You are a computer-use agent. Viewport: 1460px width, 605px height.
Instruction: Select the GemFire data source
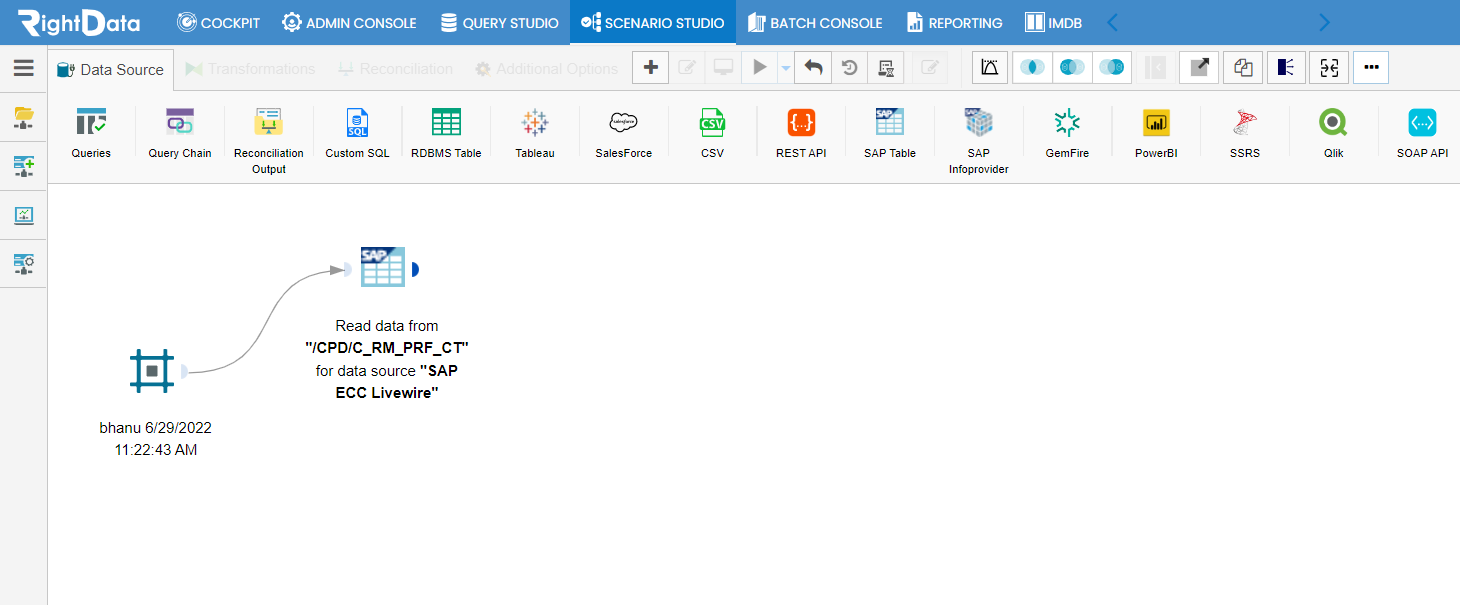point(1067,133)
